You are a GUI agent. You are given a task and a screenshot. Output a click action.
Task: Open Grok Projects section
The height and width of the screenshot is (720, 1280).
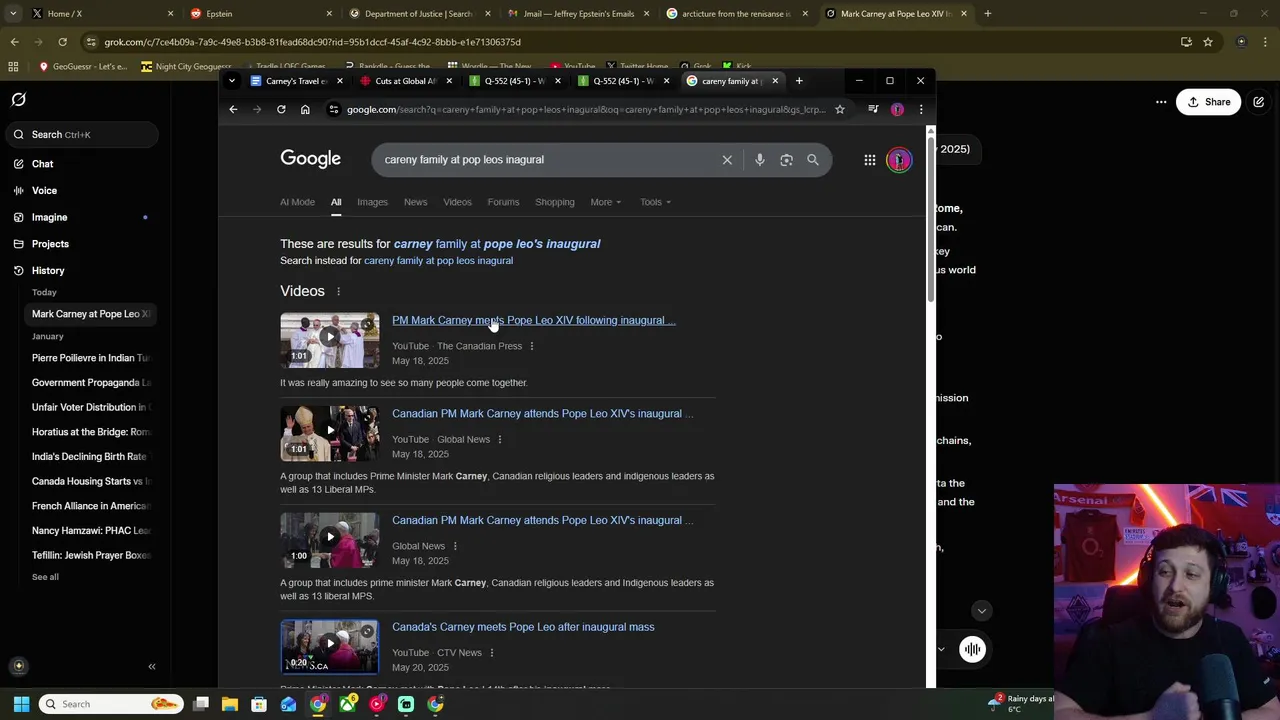50,244
